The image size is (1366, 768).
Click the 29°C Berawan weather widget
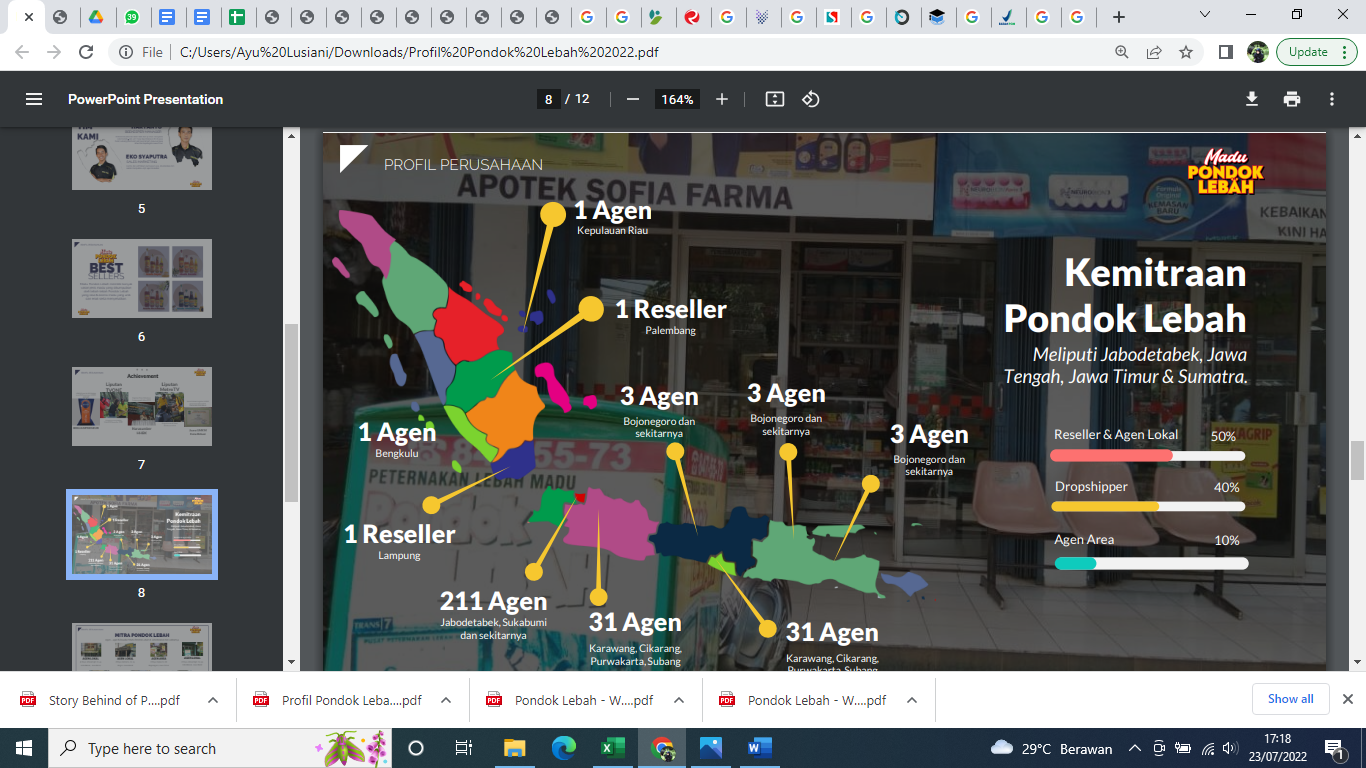(x=1051, y=748)
